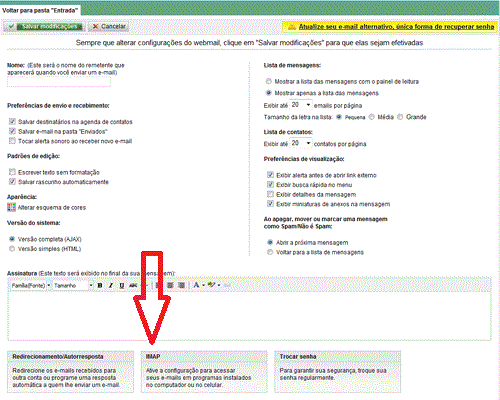Toggle Exibir miniaturas de anexos checkbox
The width and height of the screenshot is (500, 400).
coord(270,204)
